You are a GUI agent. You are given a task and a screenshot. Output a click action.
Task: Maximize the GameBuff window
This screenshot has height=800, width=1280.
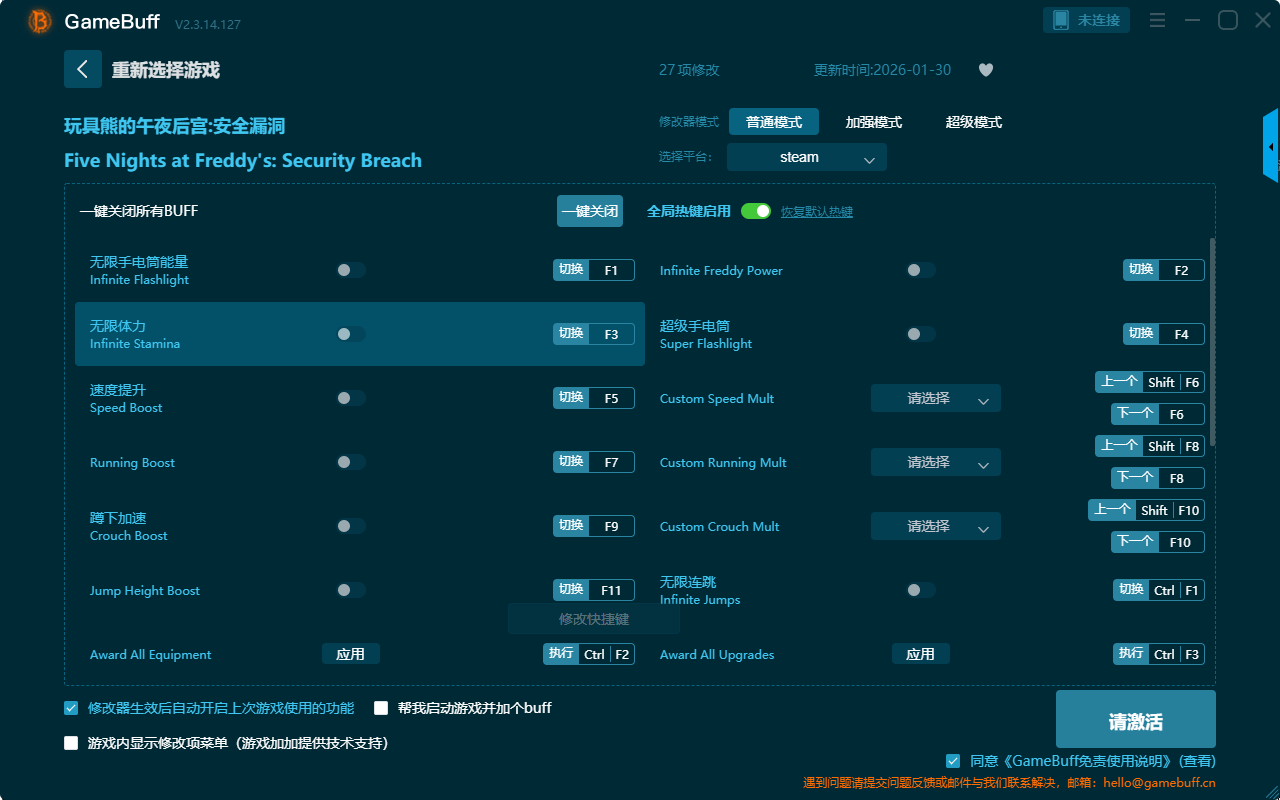coord(1227,20)
